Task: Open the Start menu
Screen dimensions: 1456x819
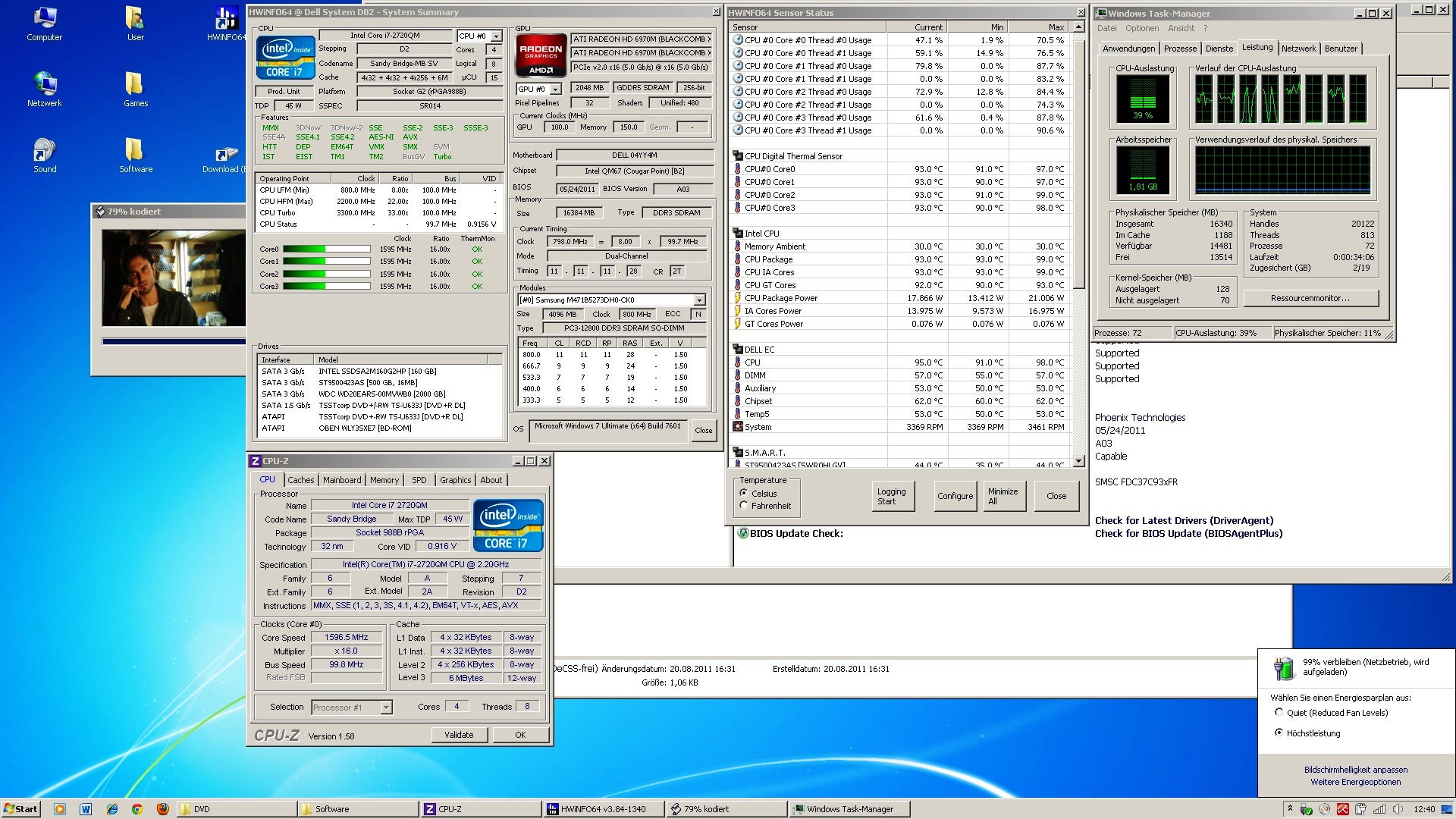Action: pos(20,809)
